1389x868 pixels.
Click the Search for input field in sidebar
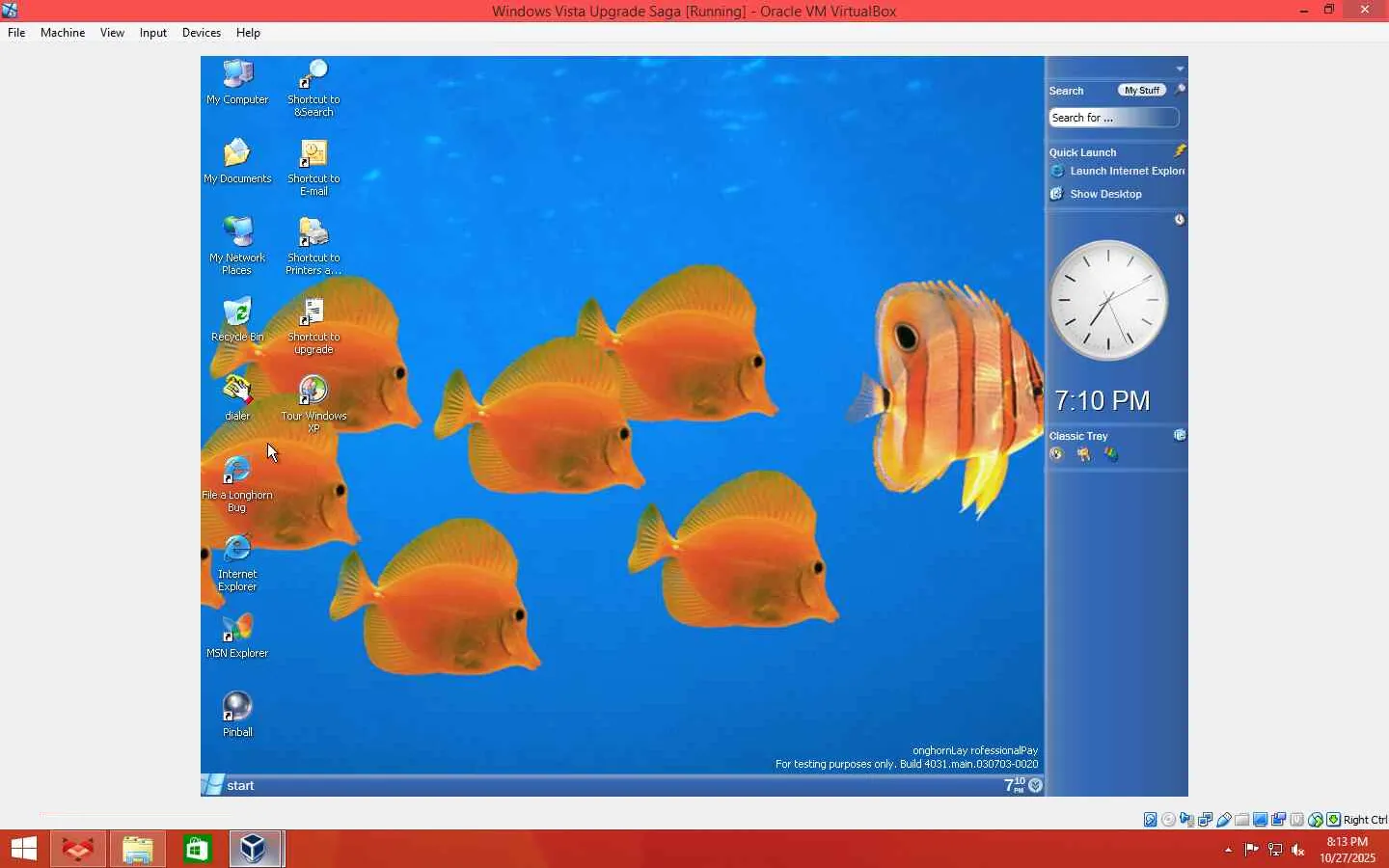[x=1114, y=118]
